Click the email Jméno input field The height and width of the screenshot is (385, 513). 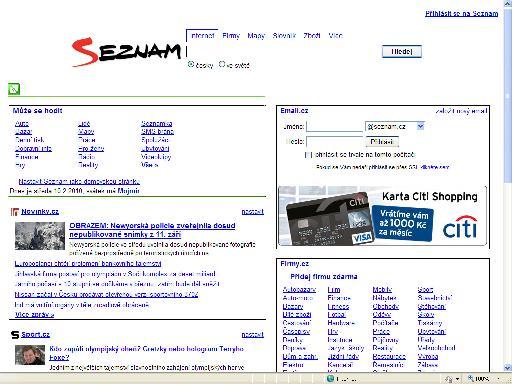click(x=335, y=127)
